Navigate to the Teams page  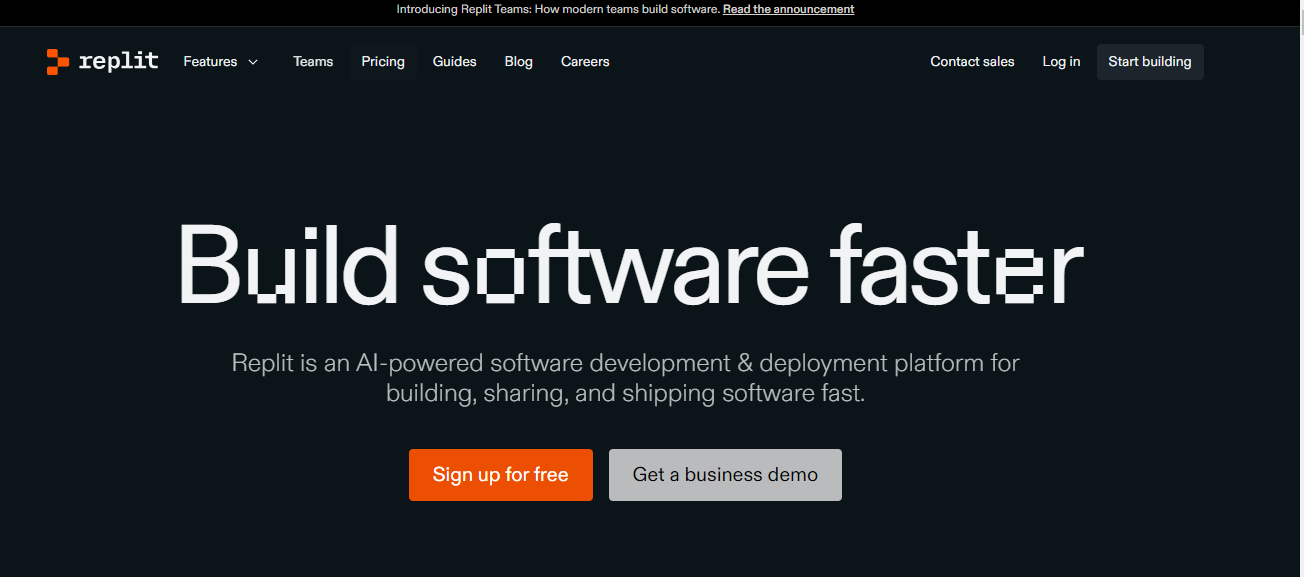pos(313,61)
